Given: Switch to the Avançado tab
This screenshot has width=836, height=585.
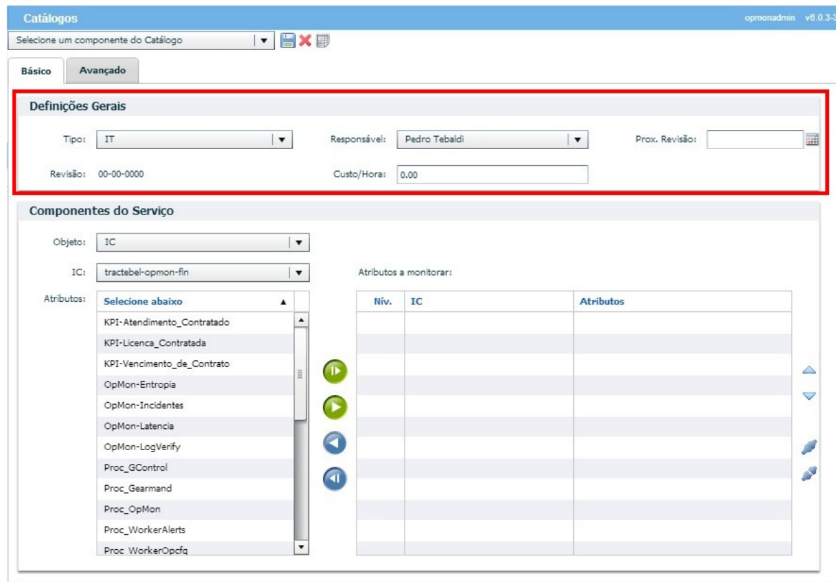Looking at the screenshot, I should tap(102, 70).
